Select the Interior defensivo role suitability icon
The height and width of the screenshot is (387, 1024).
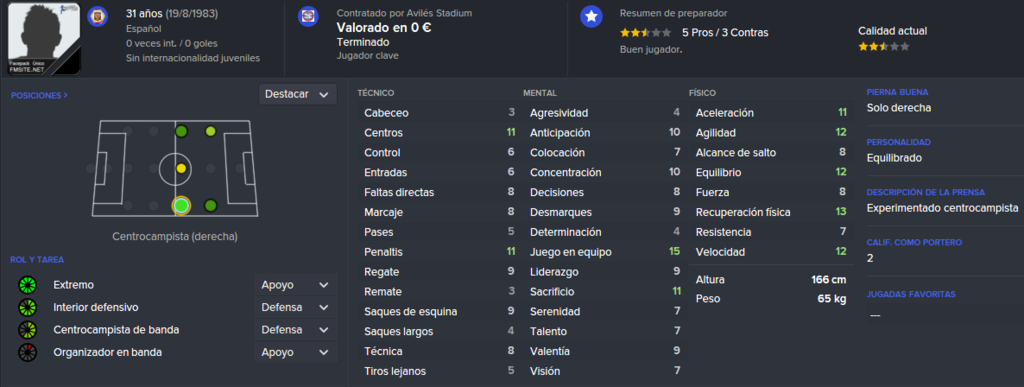click(26, 307)
